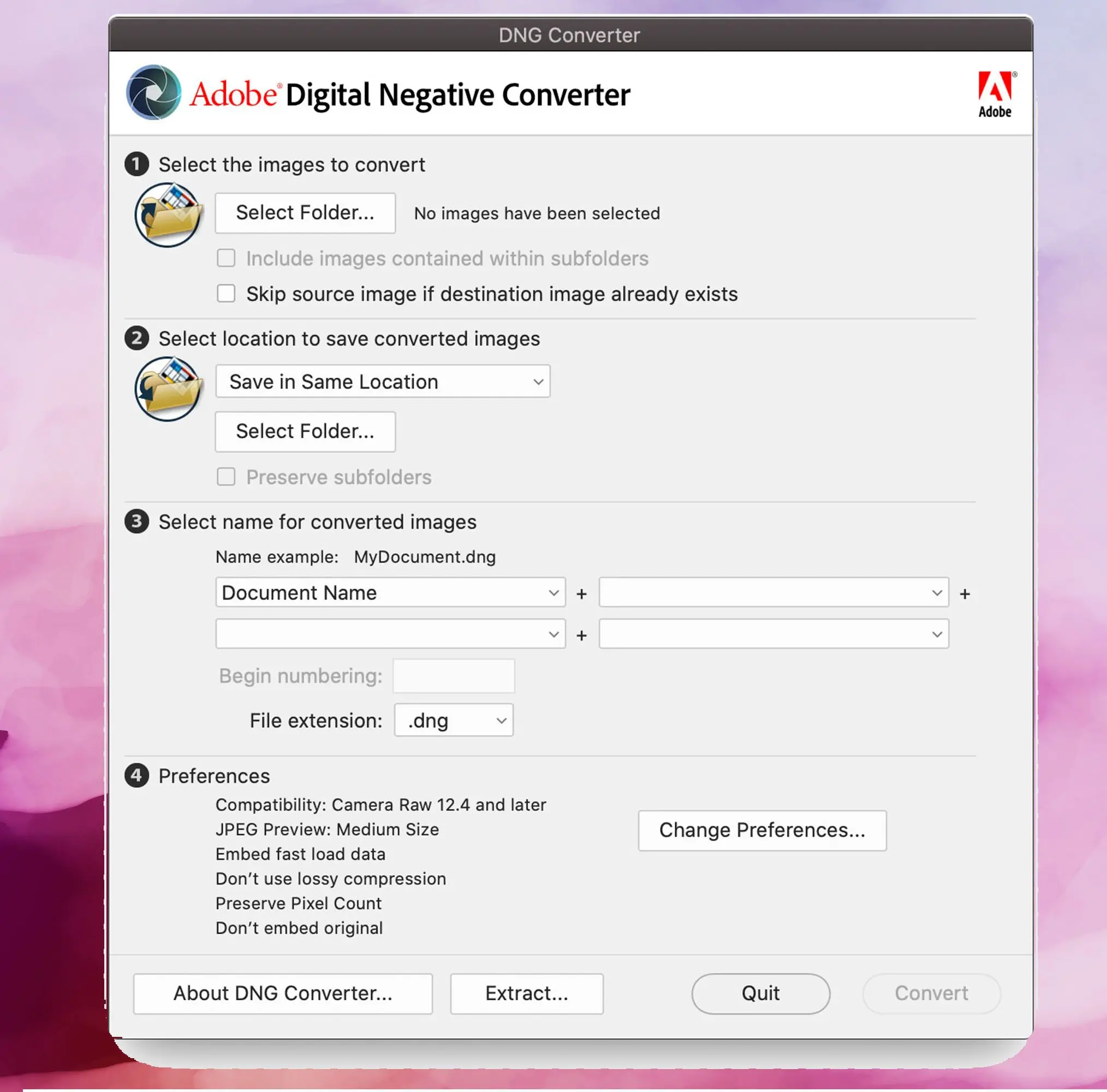Click the Adobe logo icon top right
The image size is (1107, 1092).
994,92
